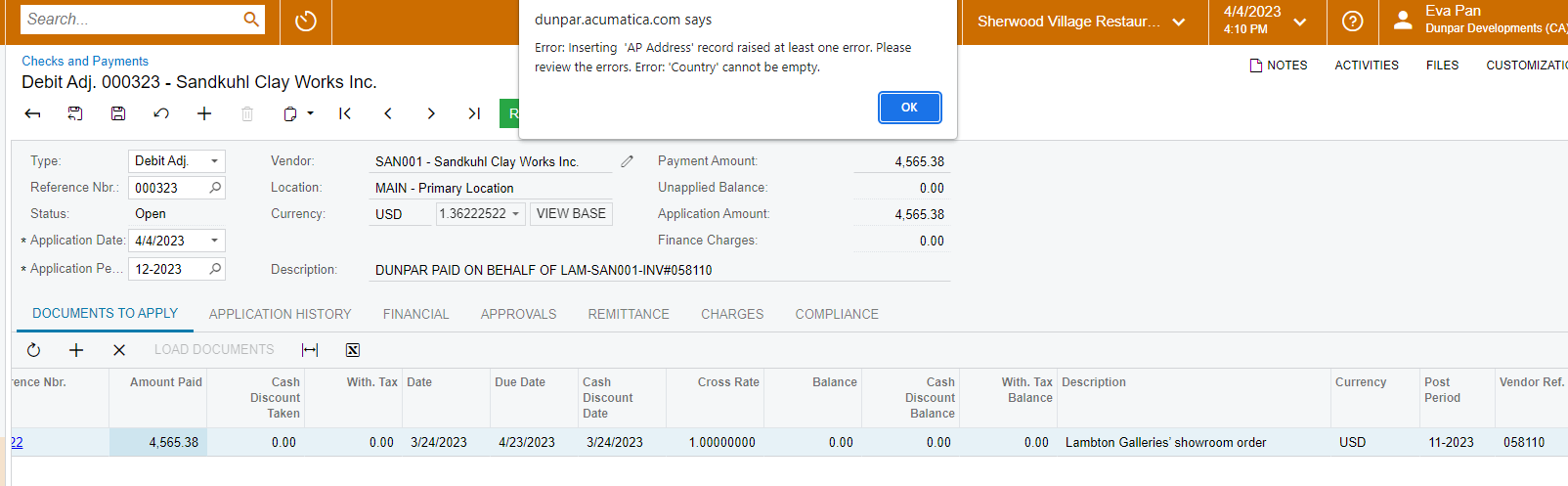Click the fit-to-screen columns icon
This screenshot has height=486, width=1568.
click(310, 350)
